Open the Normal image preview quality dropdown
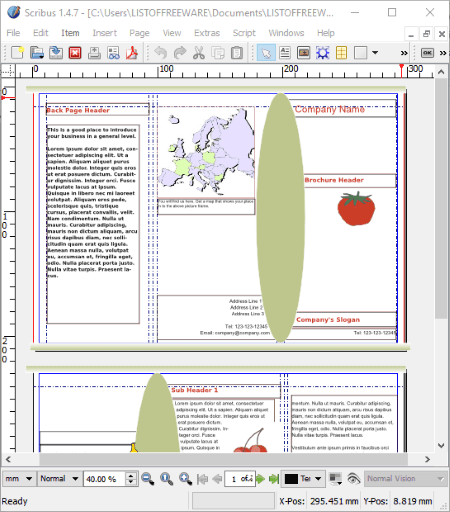The height and width of the screenshot is (512, 450). coord(59,479)
